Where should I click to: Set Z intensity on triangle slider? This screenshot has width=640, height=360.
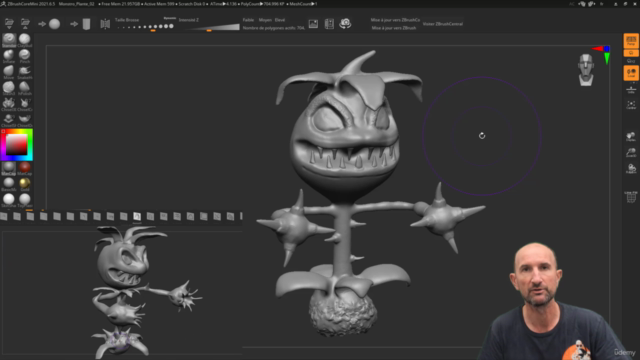click(213, 28)
